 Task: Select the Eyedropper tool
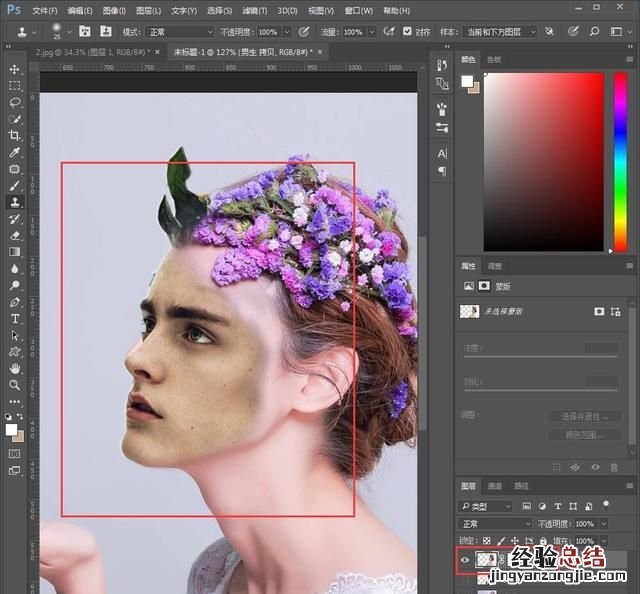click(15, 152)
